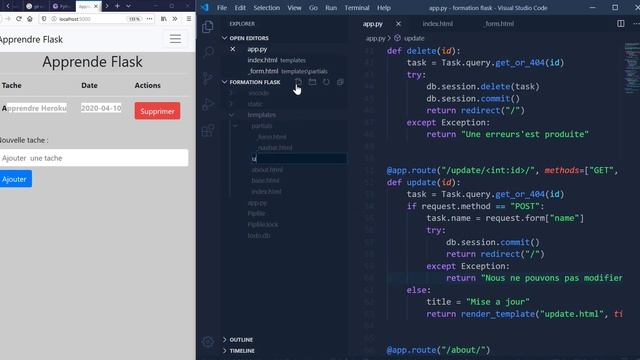Viewport: 640px width, 360px height.
Task: Go to Firefox home page
Action: [30, 19]
